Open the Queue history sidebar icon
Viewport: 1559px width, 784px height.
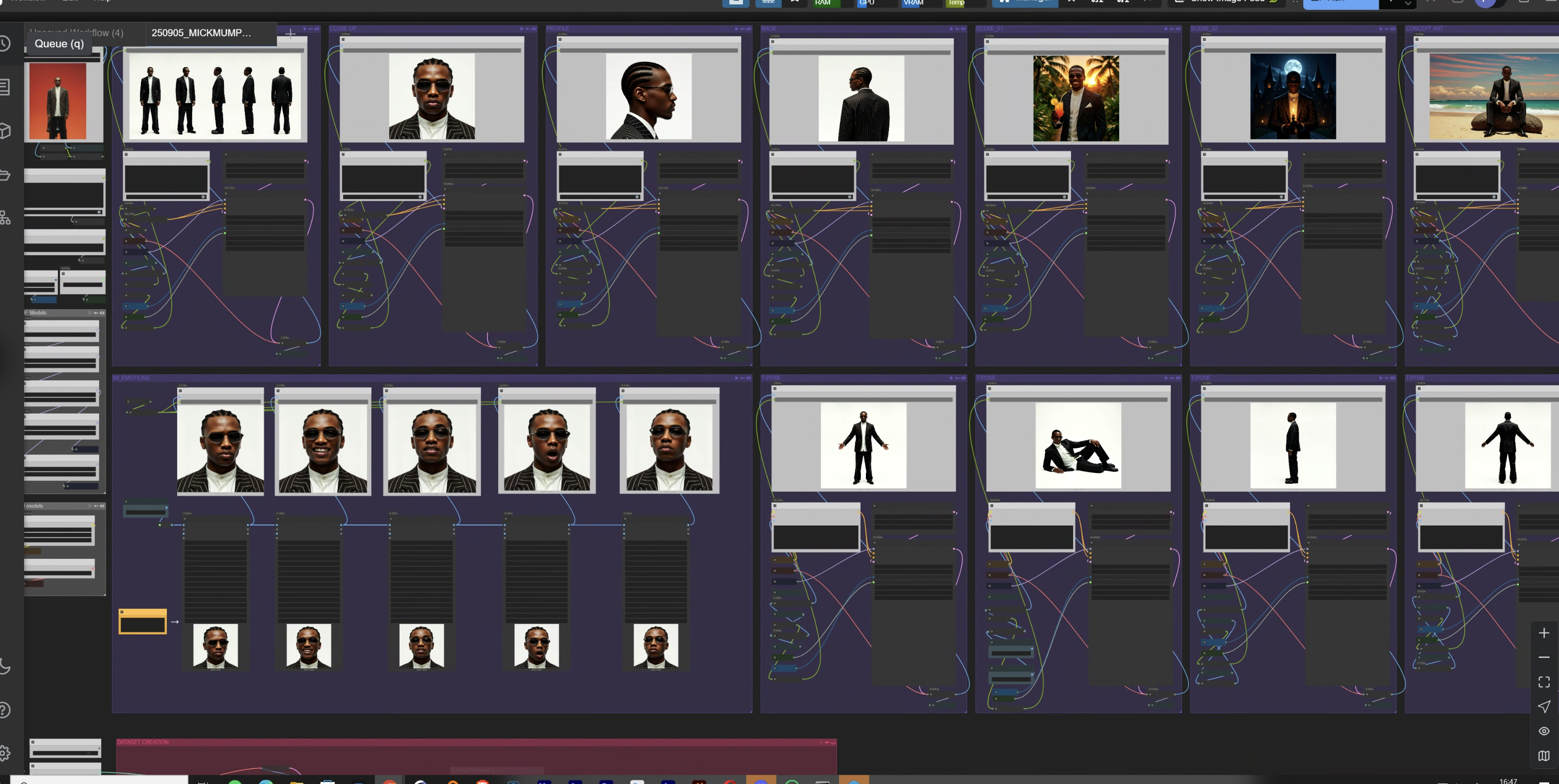pos(5,44)
